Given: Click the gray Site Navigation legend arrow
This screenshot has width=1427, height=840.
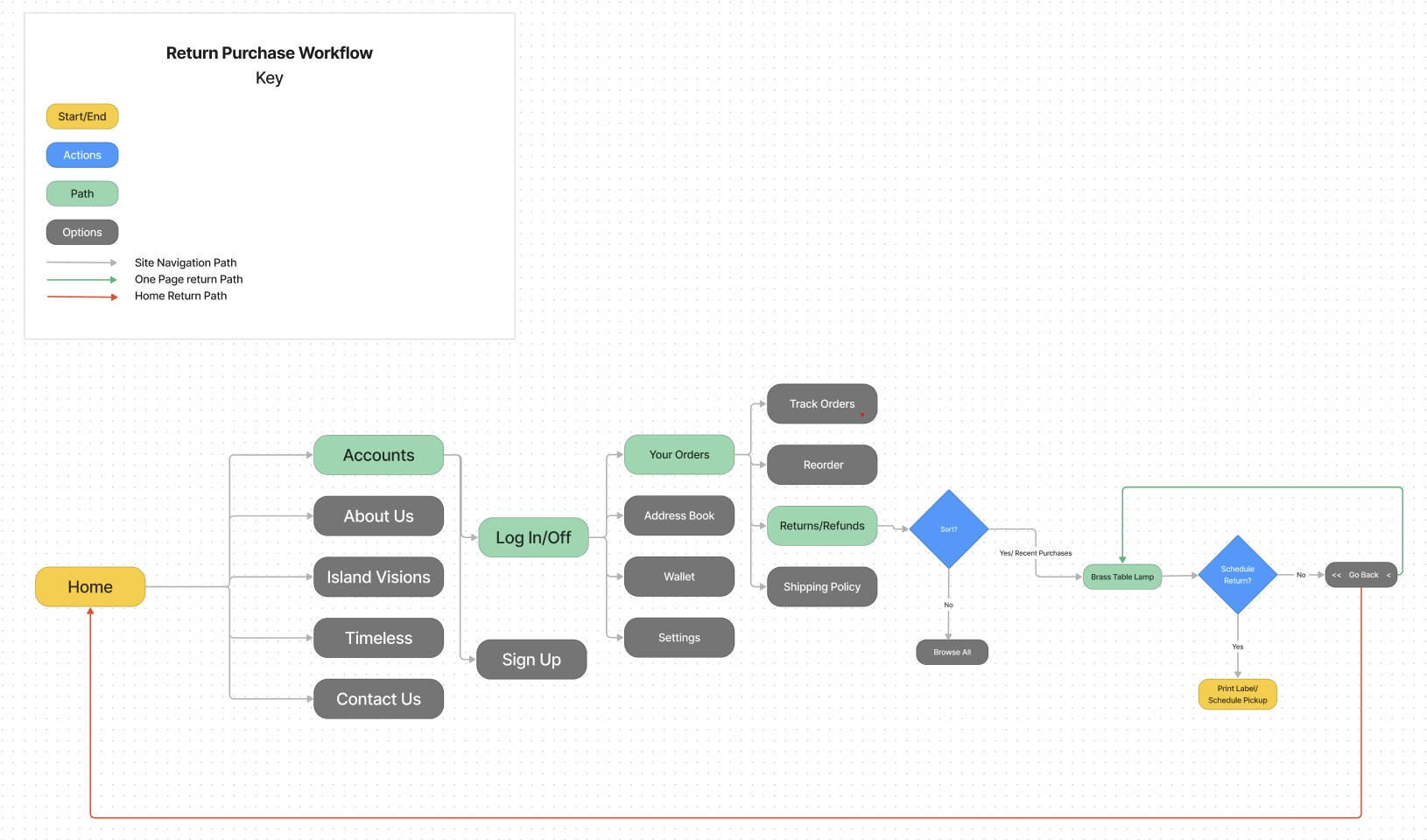Looking at the screenshot, I should (82, 262).
